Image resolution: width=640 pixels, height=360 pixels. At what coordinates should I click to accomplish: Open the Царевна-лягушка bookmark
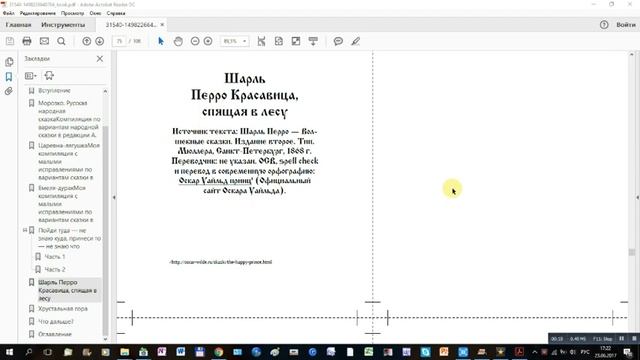pyautogui.click(x=69, y=161)
